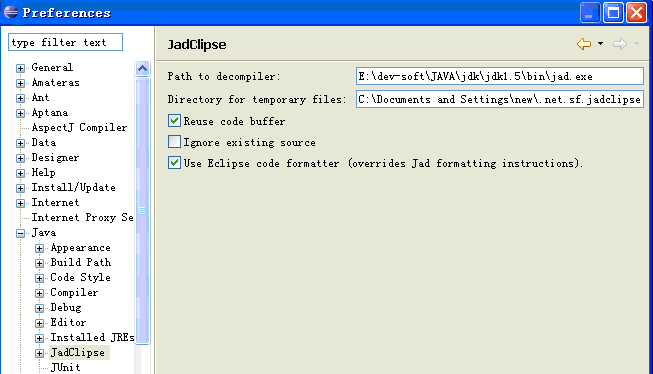Select Internet Proxy Settings tree item
Viewport: 653px width, 374px height.
tap(82, 217)
